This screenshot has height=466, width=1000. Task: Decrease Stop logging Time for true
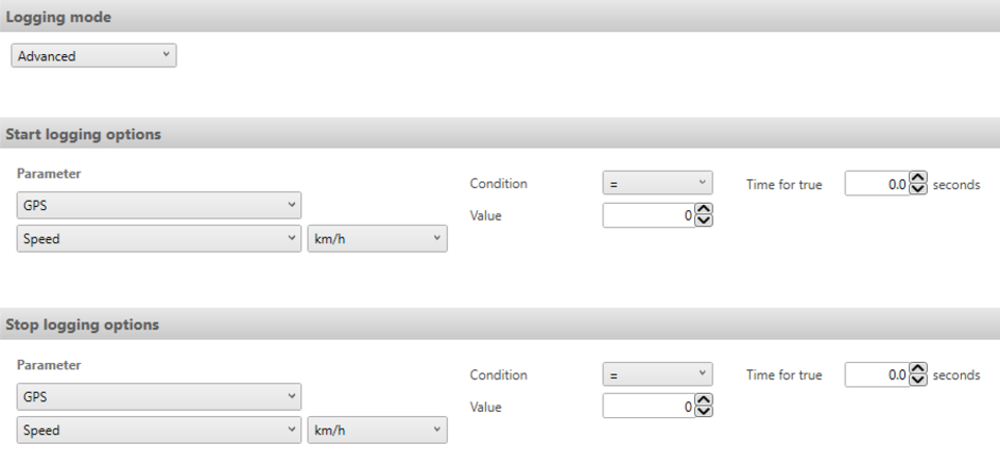click(x=918, y=379)
